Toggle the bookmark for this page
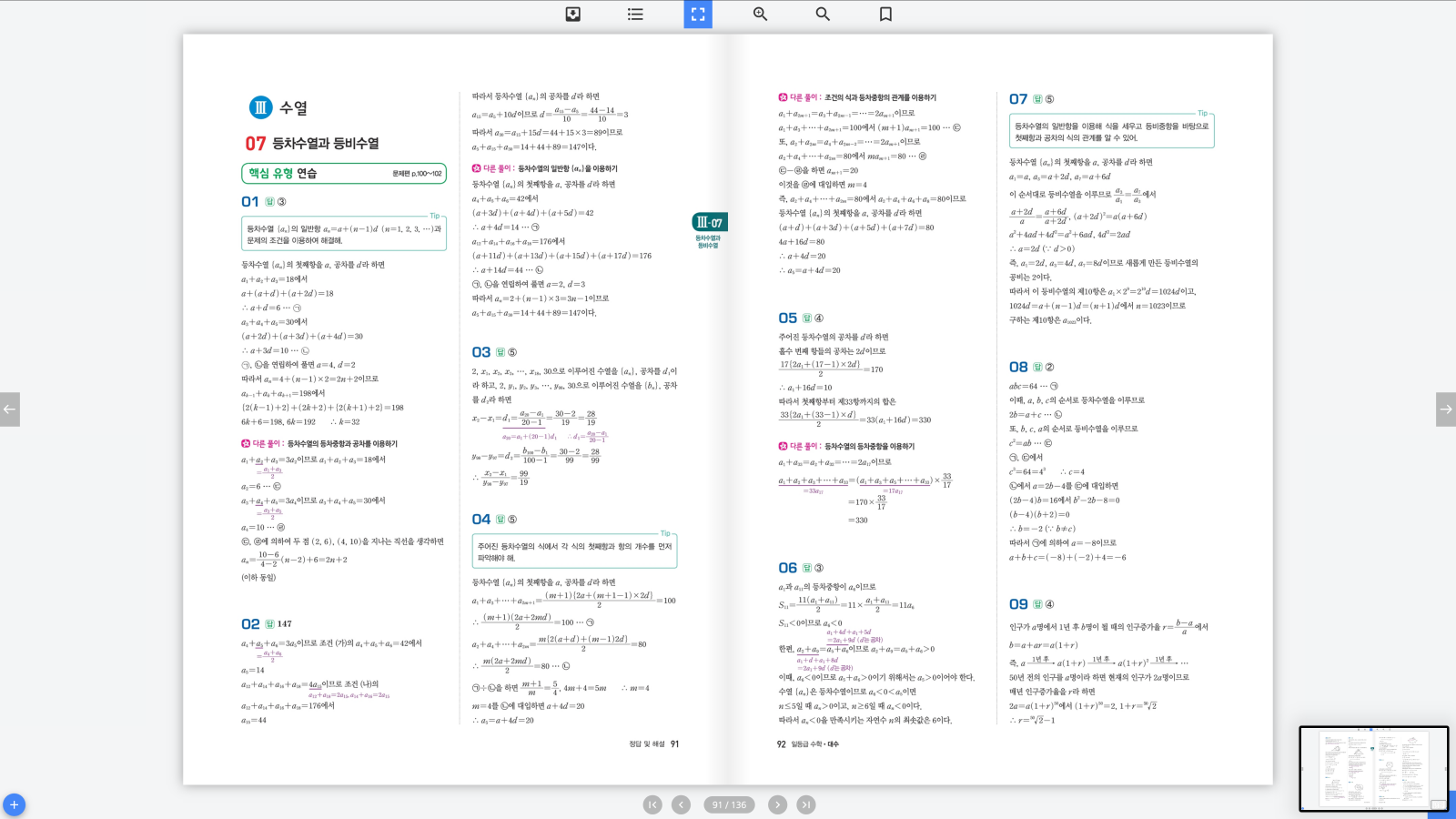 (x=885, y=15)
